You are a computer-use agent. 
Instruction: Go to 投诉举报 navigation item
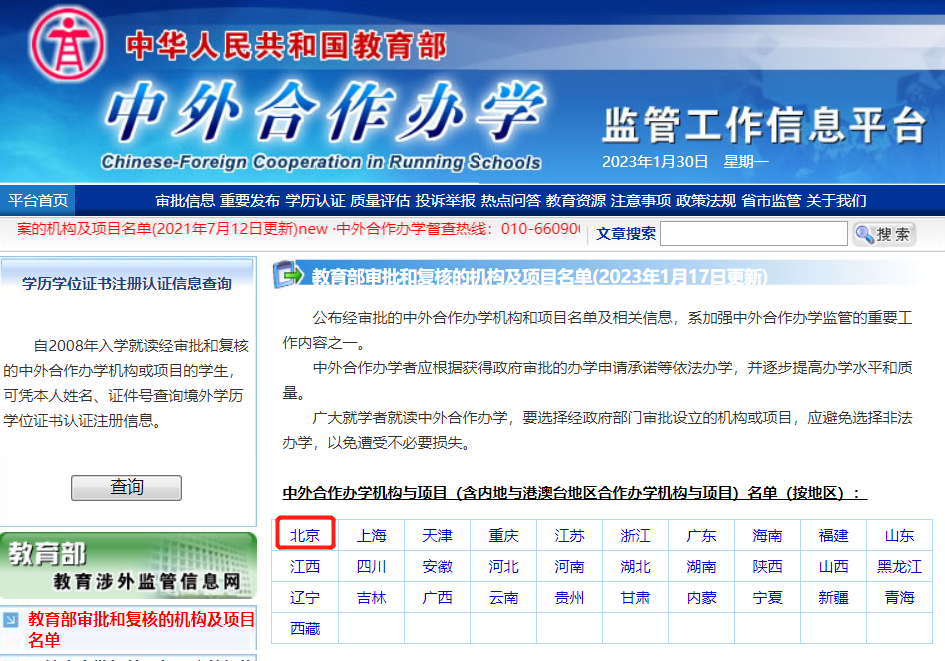pyautogui.click(x=446, y=200)
